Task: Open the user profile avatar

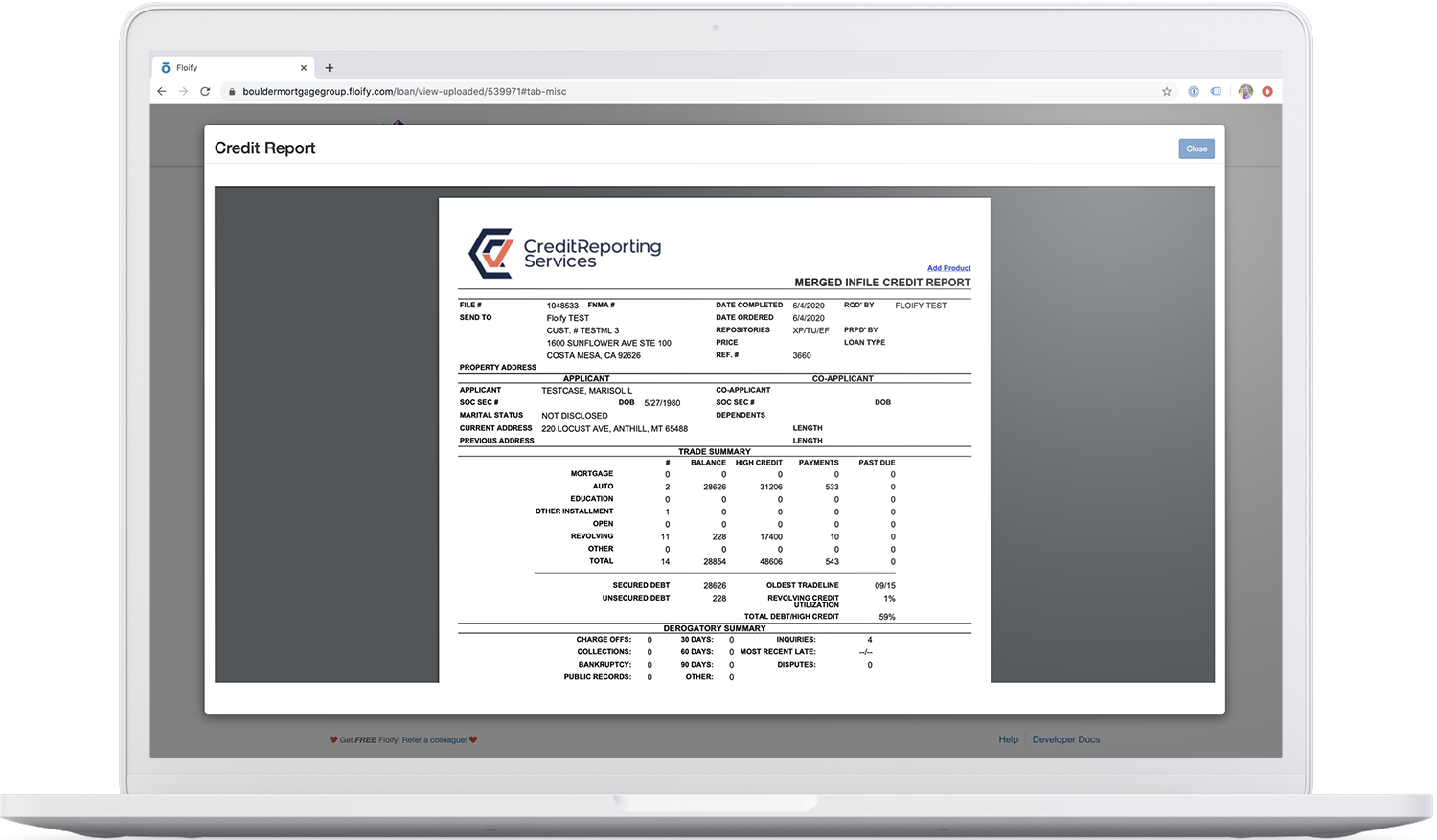Action: click(1245, 92)
